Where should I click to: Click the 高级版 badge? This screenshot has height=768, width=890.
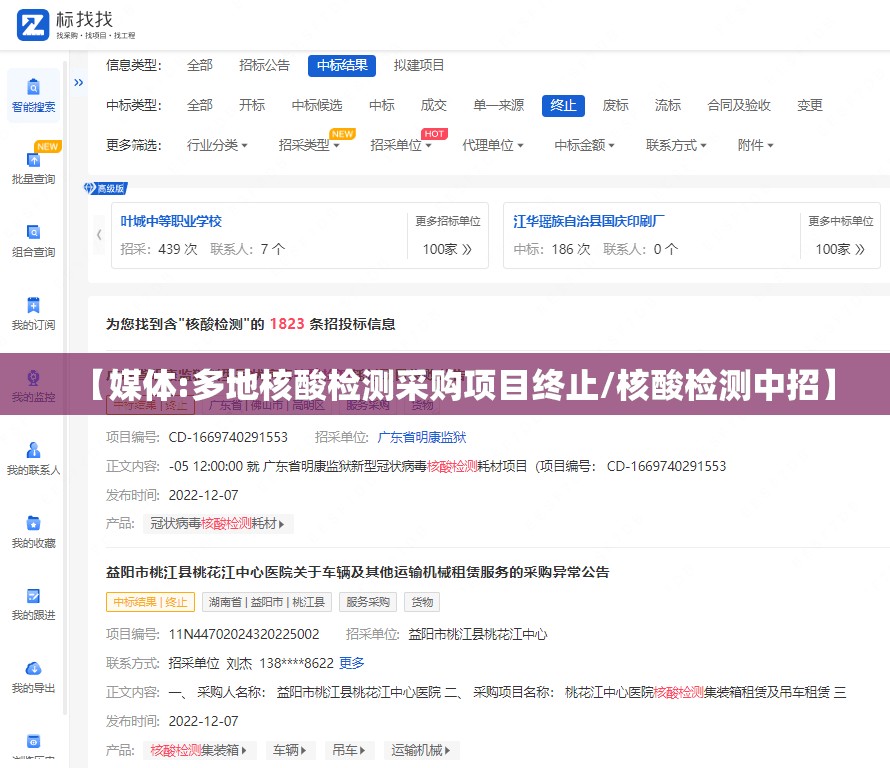[x=106, y=188]
